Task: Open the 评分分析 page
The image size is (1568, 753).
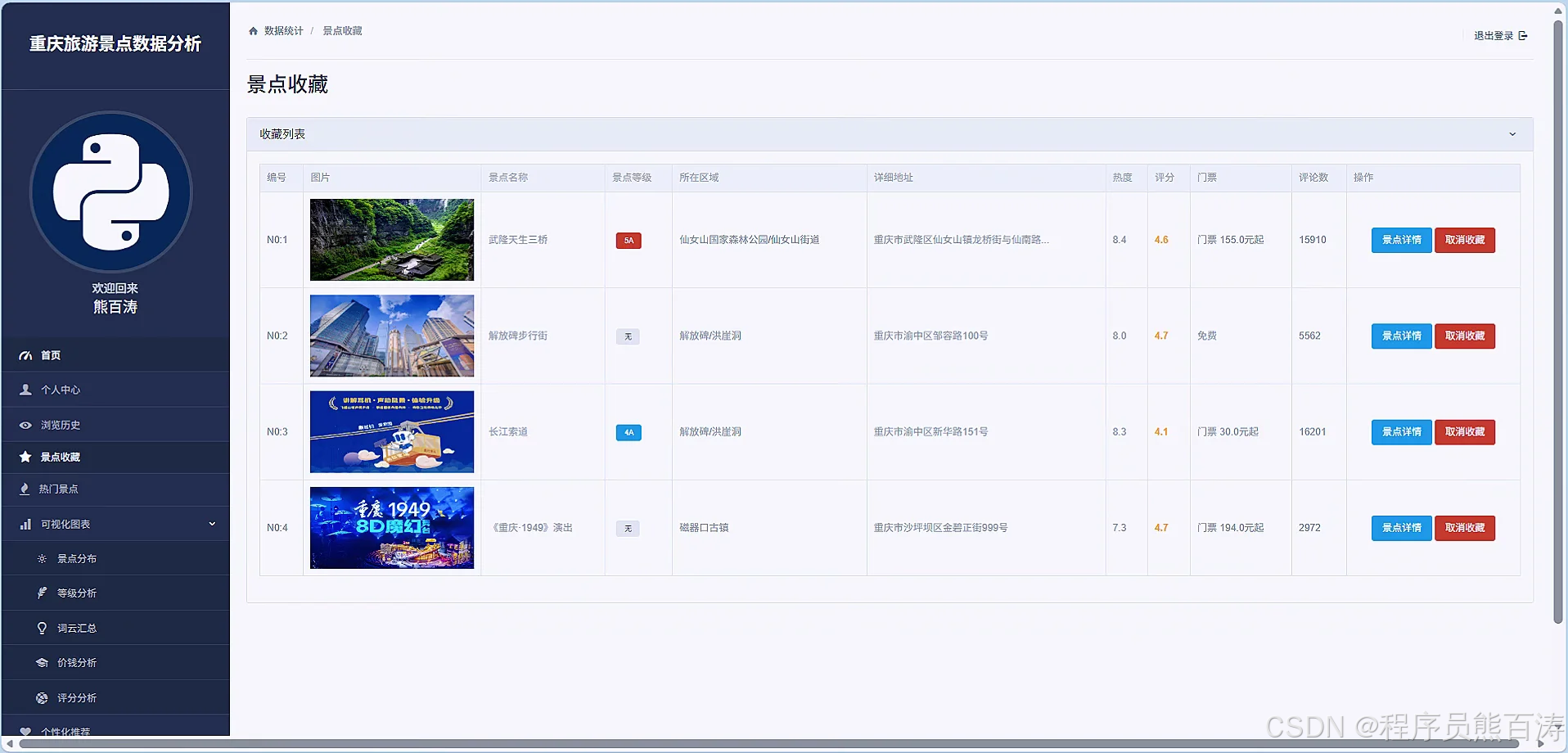Action: coord(115,697)
